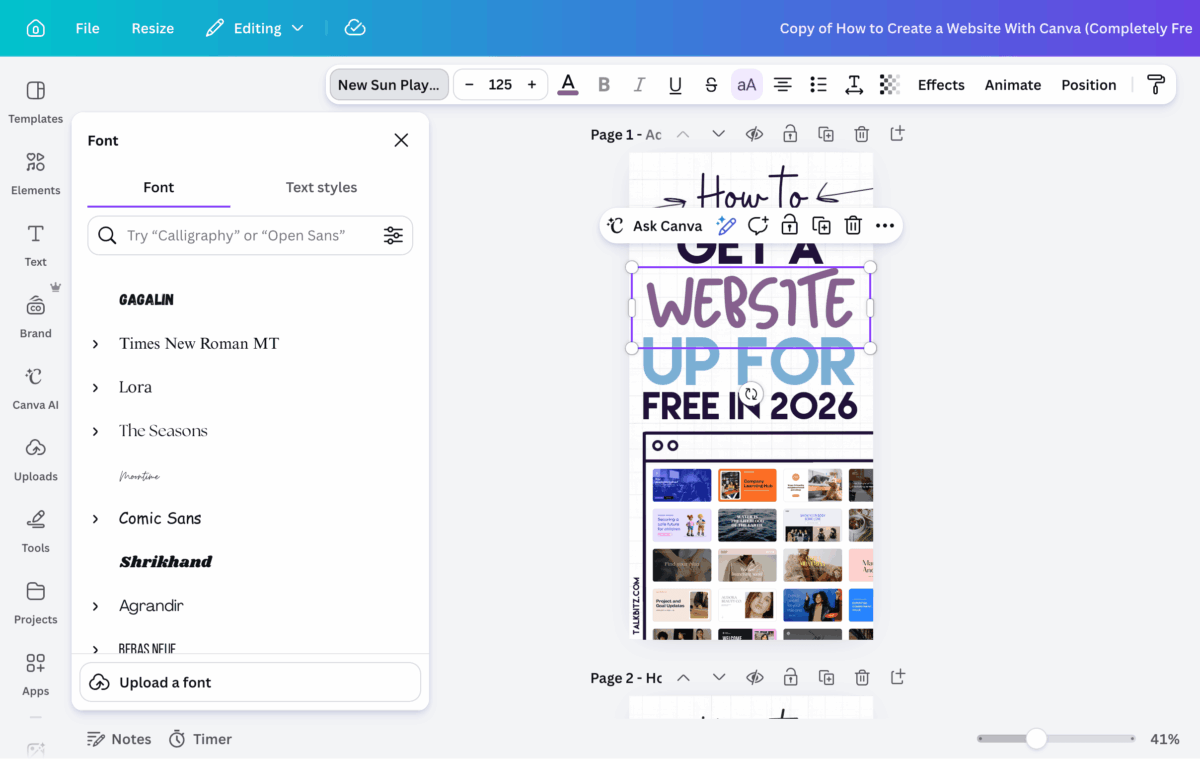The image size is (1200, 759).
Task: Toggle bold formatting
Action: [x=604, y=85]
